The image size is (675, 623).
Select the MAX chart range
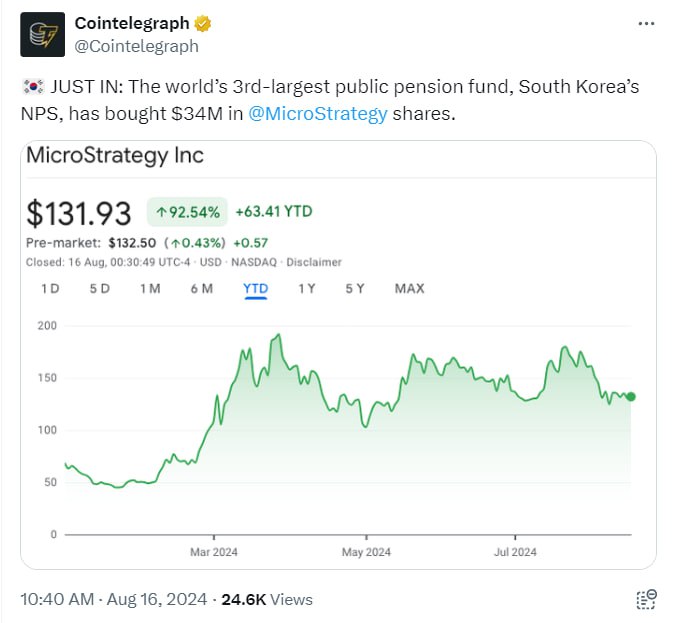tap(410, 288)
